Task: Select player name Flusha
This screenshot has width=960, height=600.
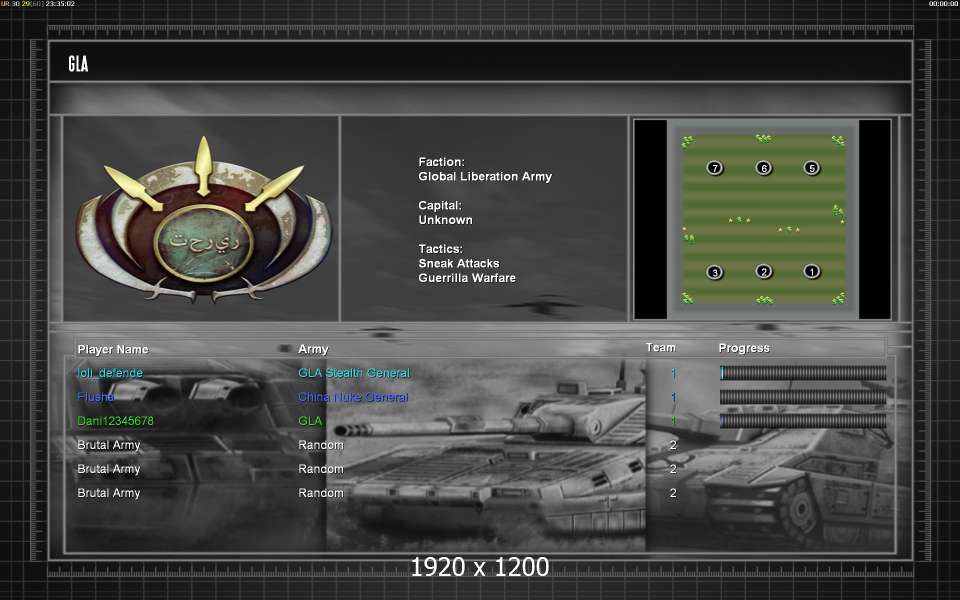Action: 96,397
